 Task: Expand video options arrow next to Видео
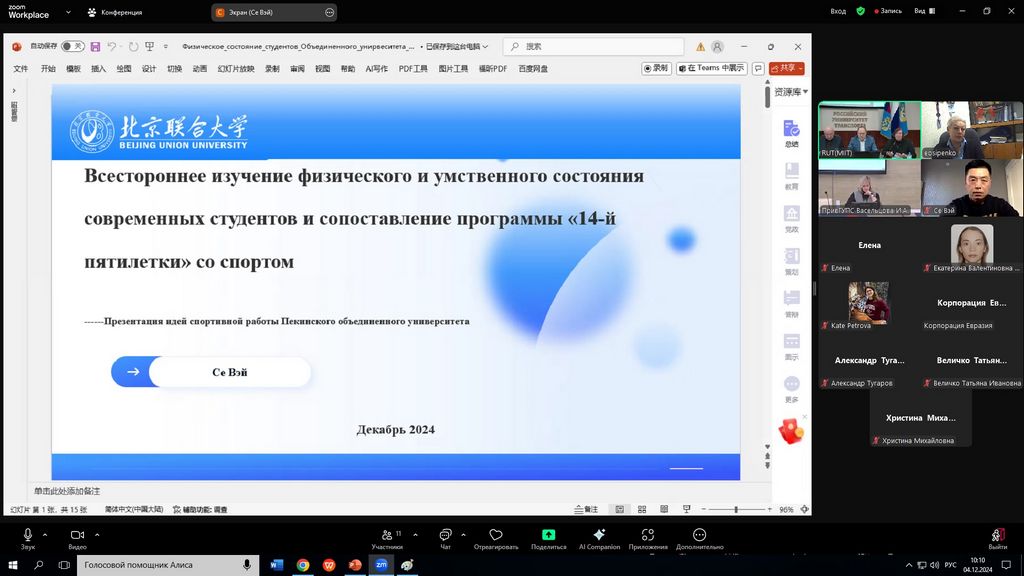[x=97, y=534]
